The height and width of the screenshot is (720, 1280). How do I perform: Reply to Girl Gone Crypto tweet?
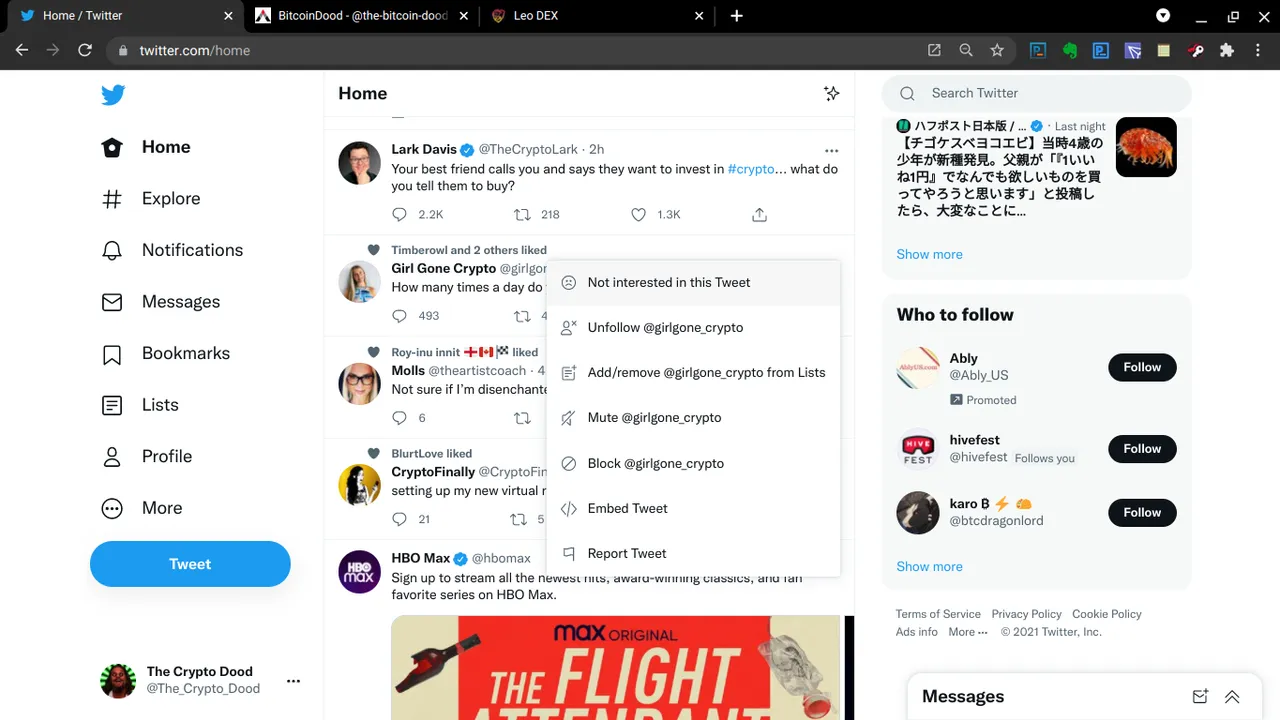pos(399,316)
